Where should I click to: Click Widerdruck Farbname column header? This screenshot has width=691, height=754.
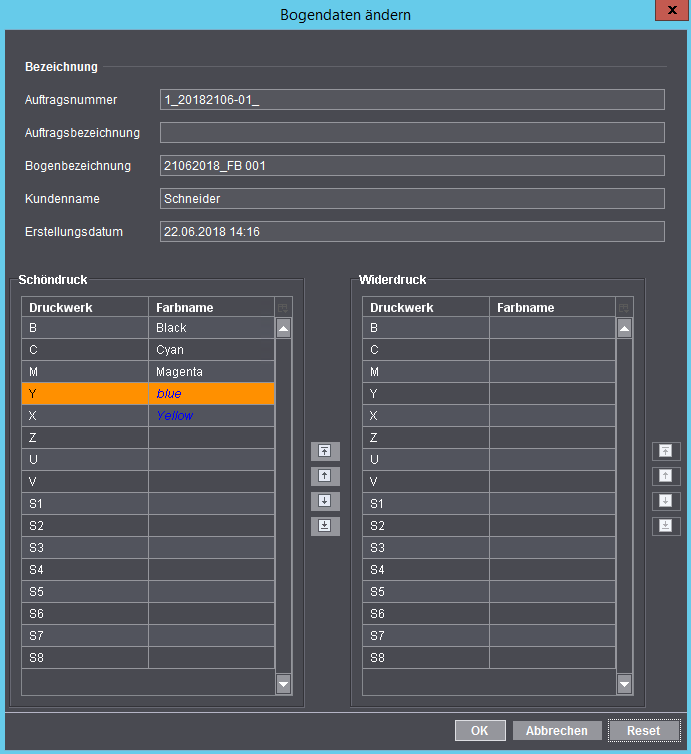[553, 308]
